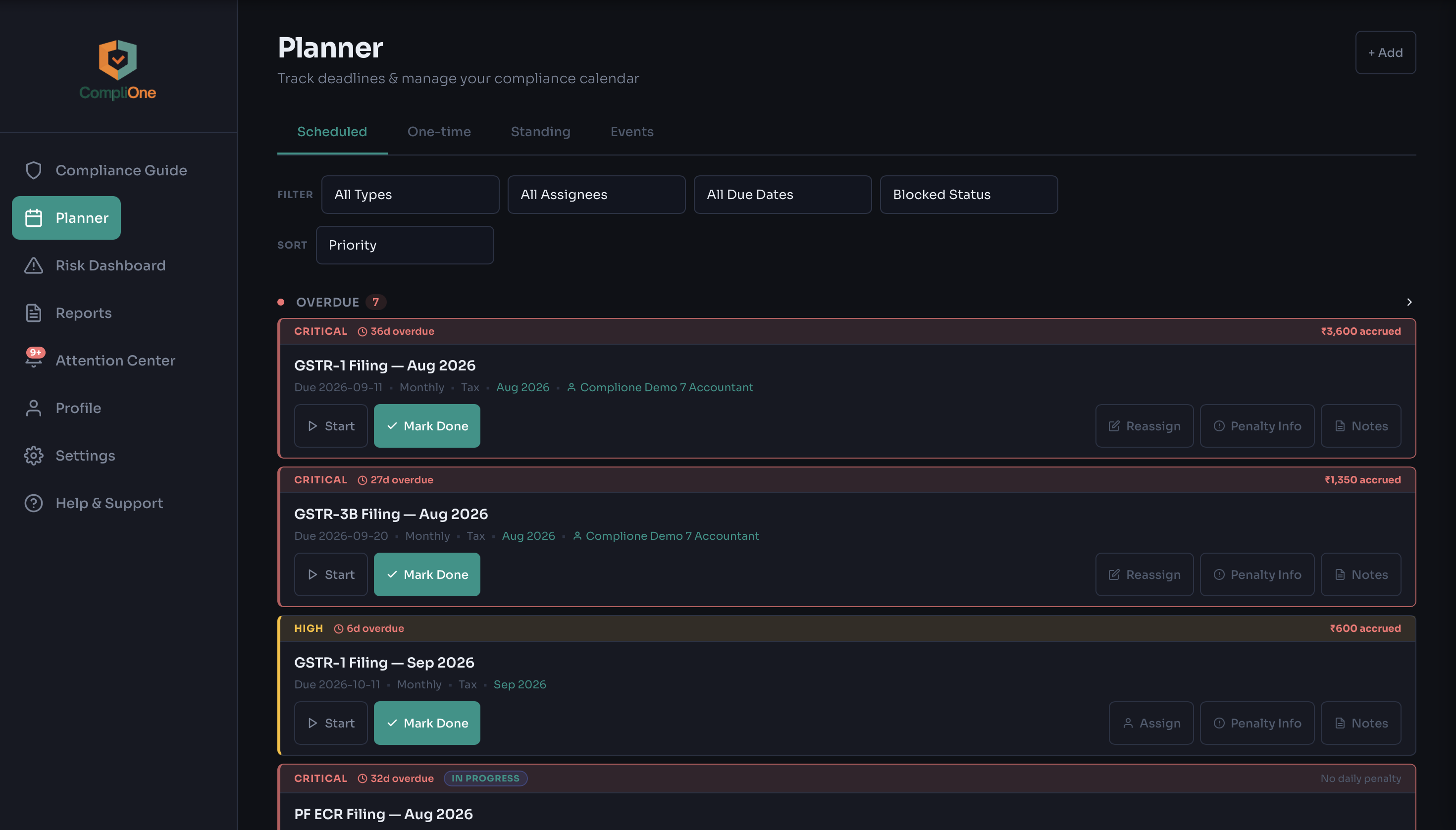Mark GSTR-1 Filing Sep 2026 as done

[427, 723]
